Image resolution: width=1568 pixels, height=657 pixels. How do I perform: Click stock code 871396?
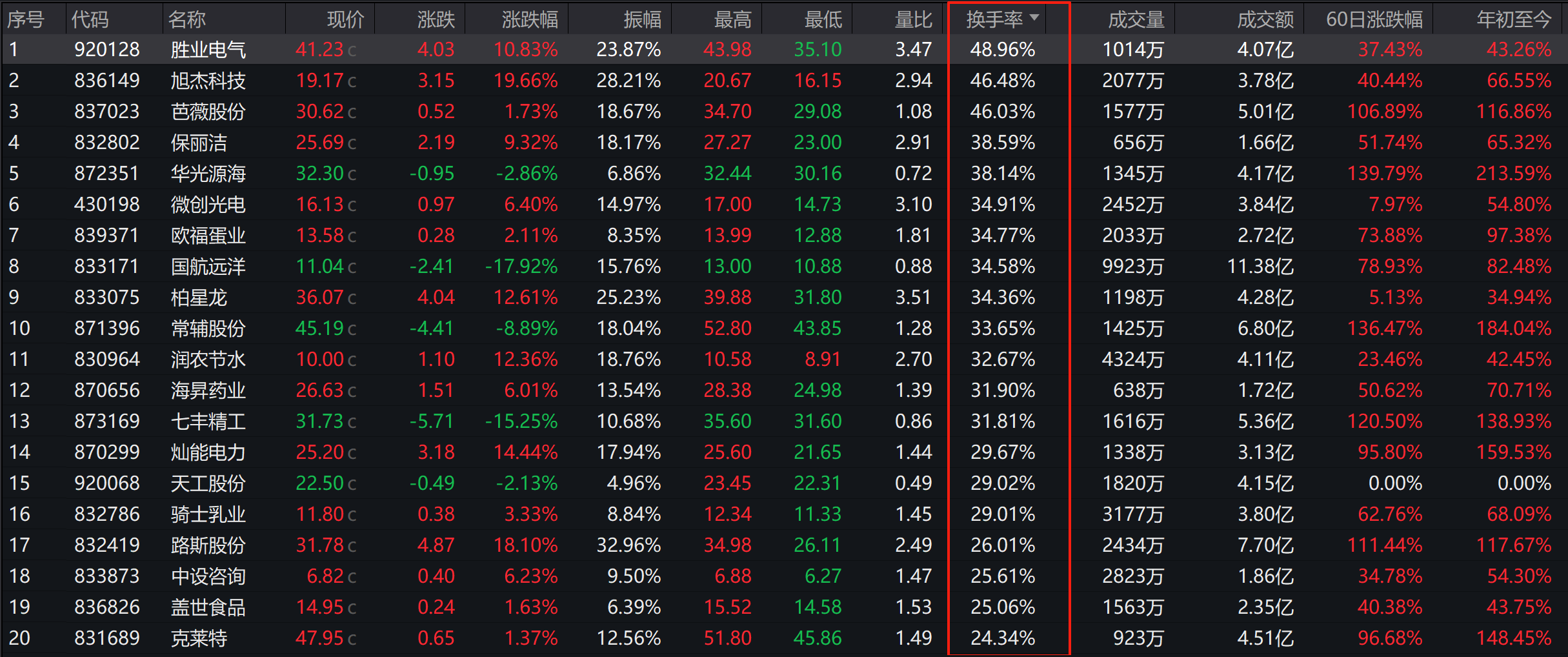click(x=106, y=328)
